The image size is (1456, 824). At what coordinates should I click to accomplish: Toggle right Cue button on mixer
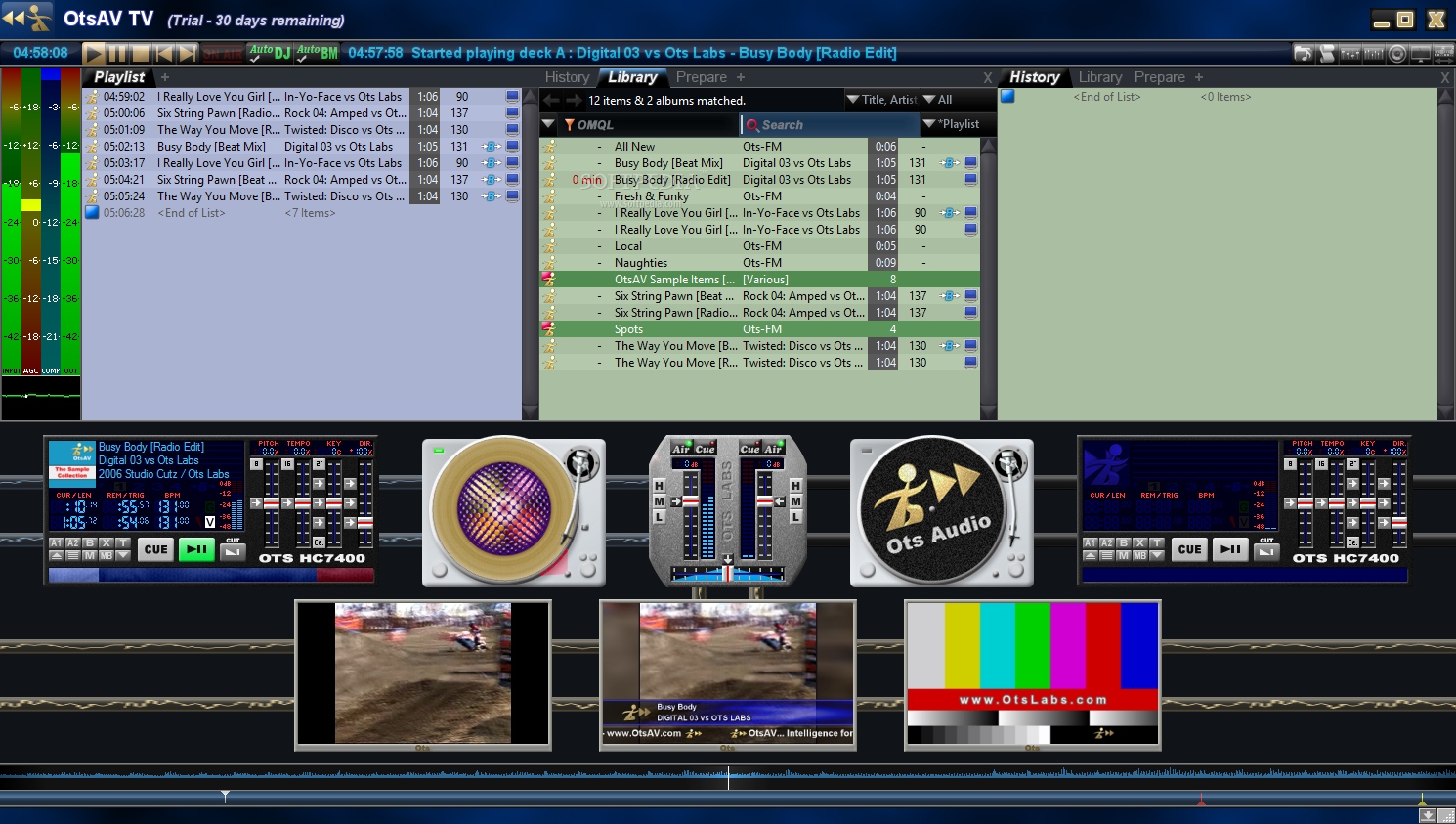pyautogui.click(x=749, y=449)
